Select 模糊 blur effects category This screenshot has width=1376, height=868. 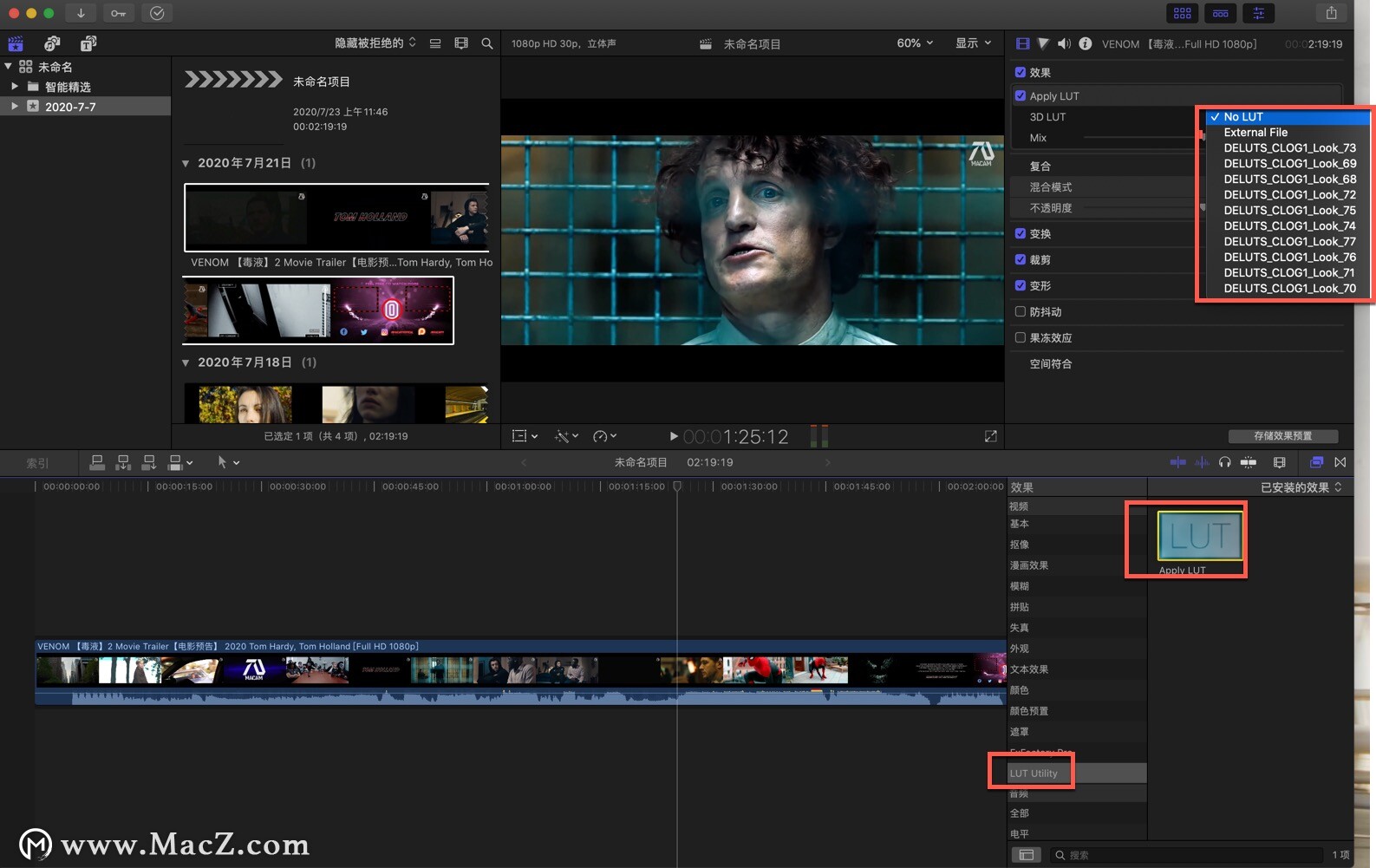(x=1076, y=586)
